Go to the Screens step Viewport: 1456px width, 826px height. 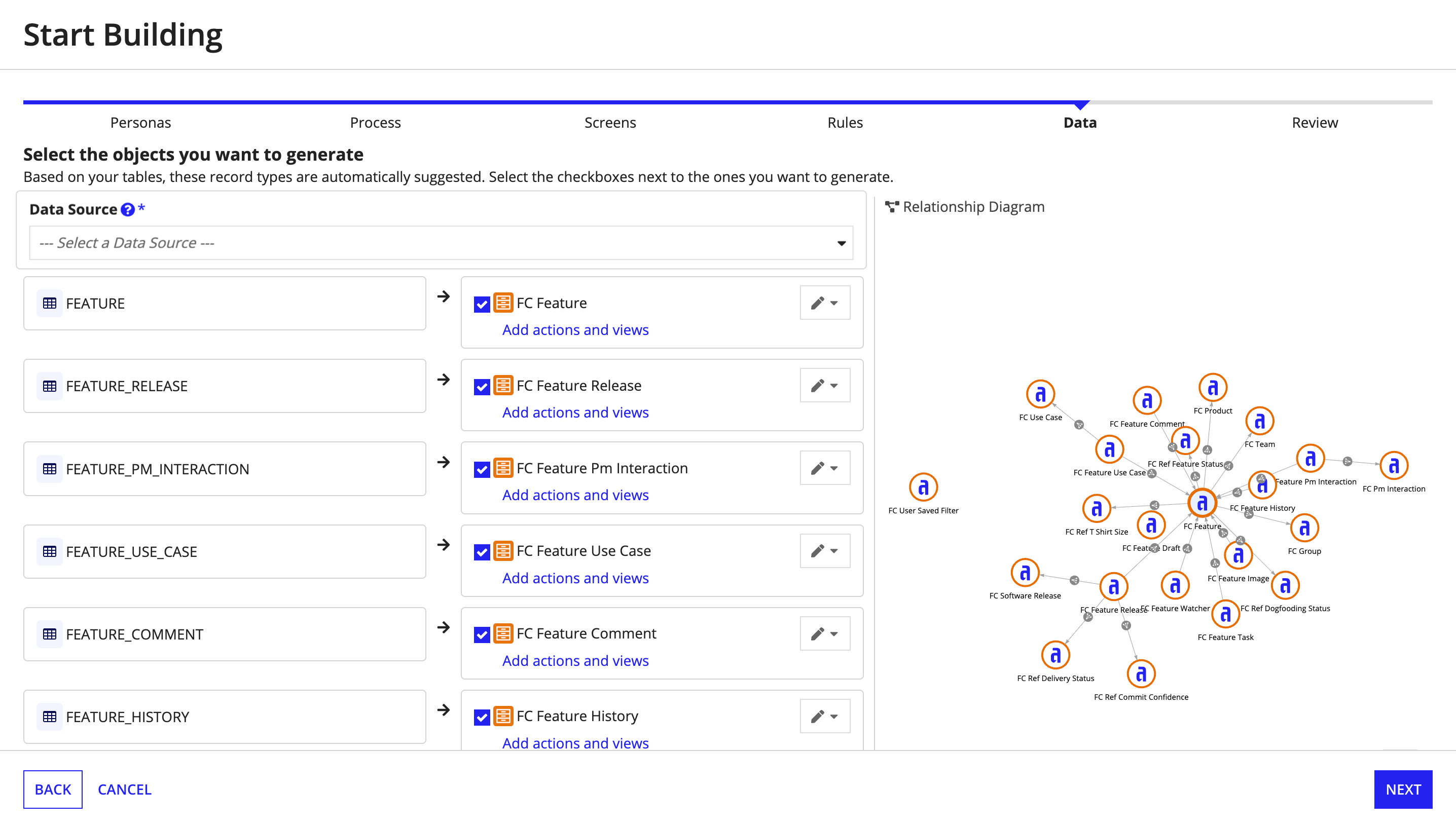coord(610,123)
